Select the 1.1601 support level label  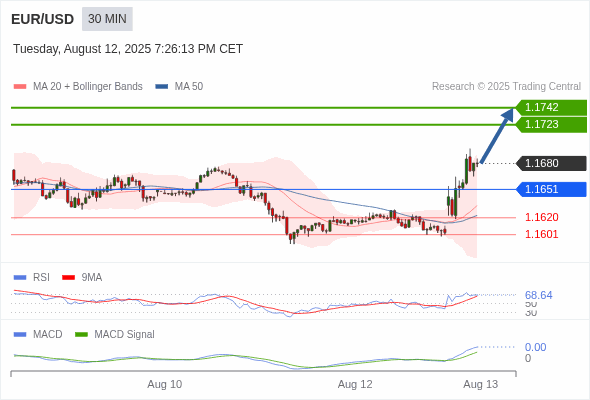coord(542,234)
